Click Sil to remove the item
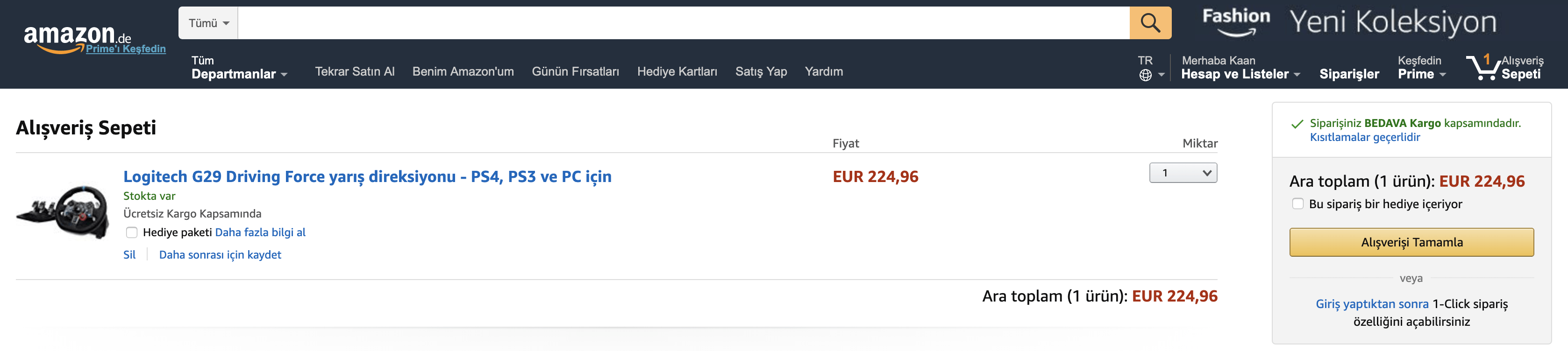This screenshot has width=1568, height=351. pos(129,255)
